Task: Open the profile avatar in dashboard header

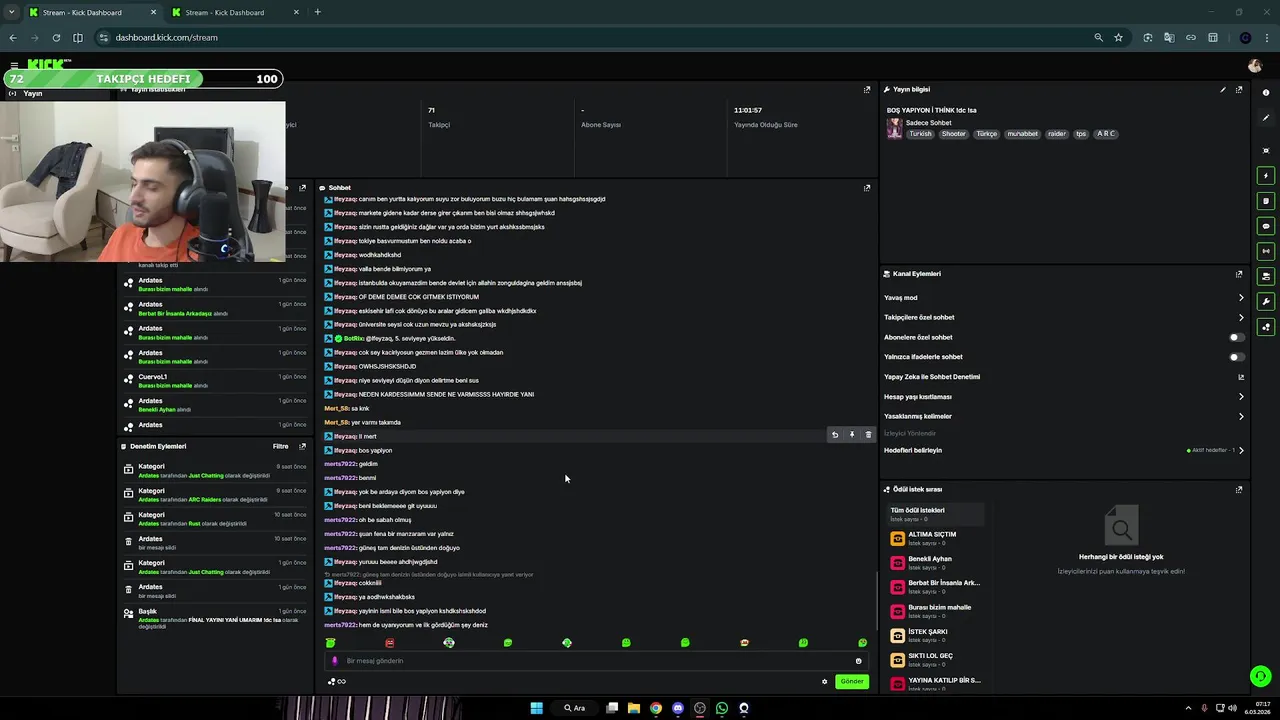Action: coord(1255,66)
